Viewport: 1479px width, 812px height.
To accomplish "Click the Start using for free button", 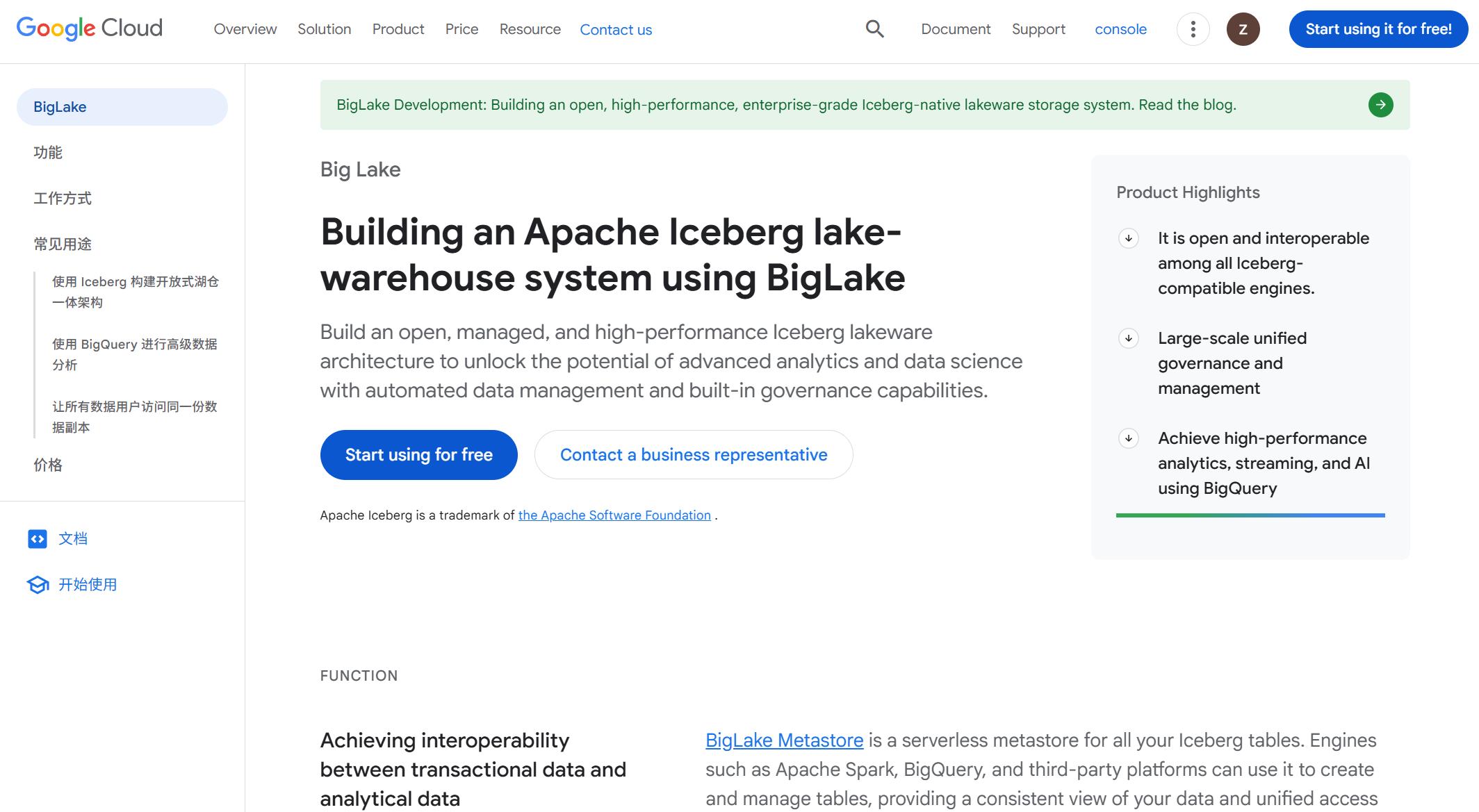I will coord(418,454).
